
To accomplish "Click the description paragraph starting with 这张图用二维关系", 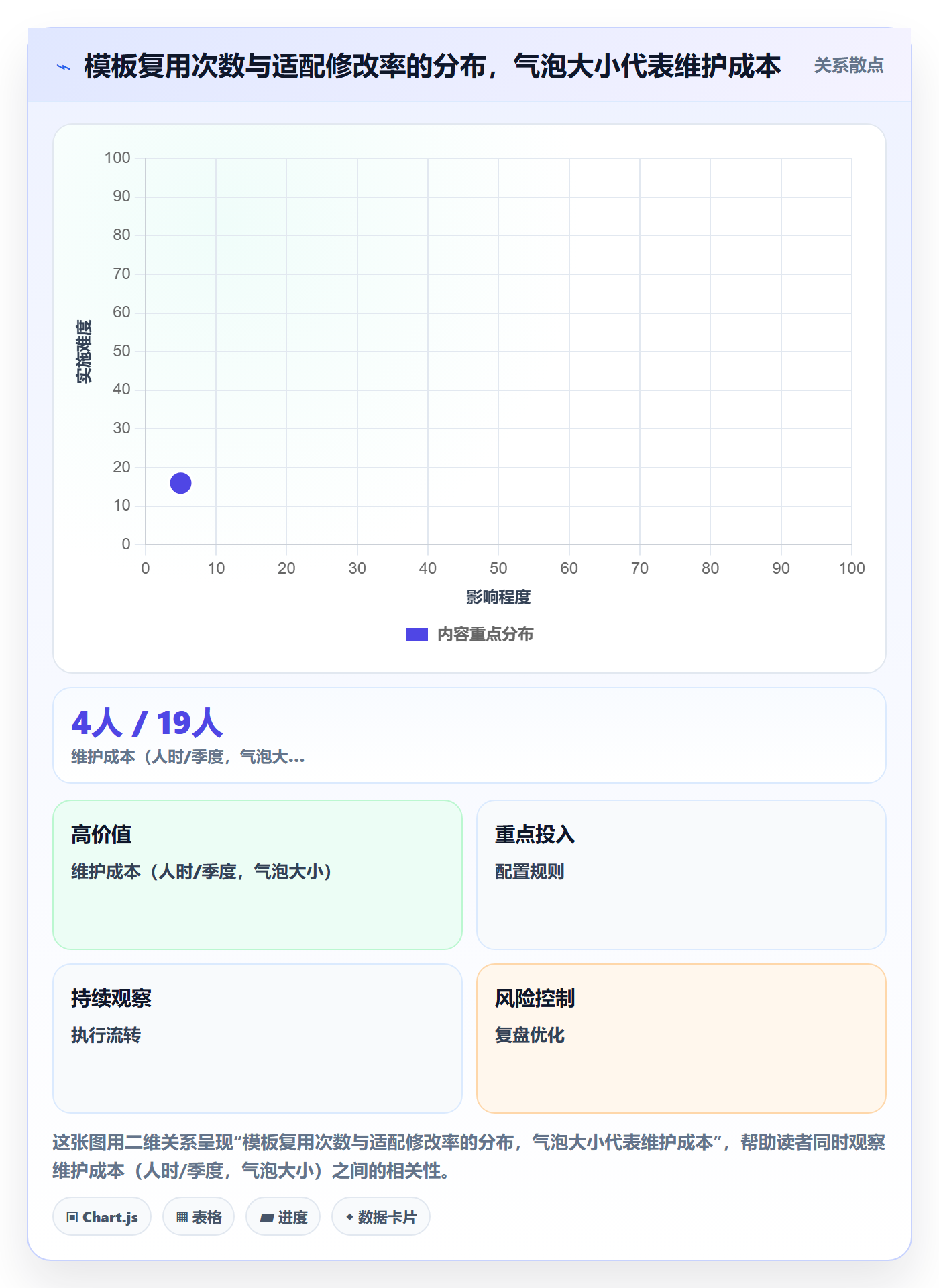I will pyautogui.click(x=469, y=1157).
